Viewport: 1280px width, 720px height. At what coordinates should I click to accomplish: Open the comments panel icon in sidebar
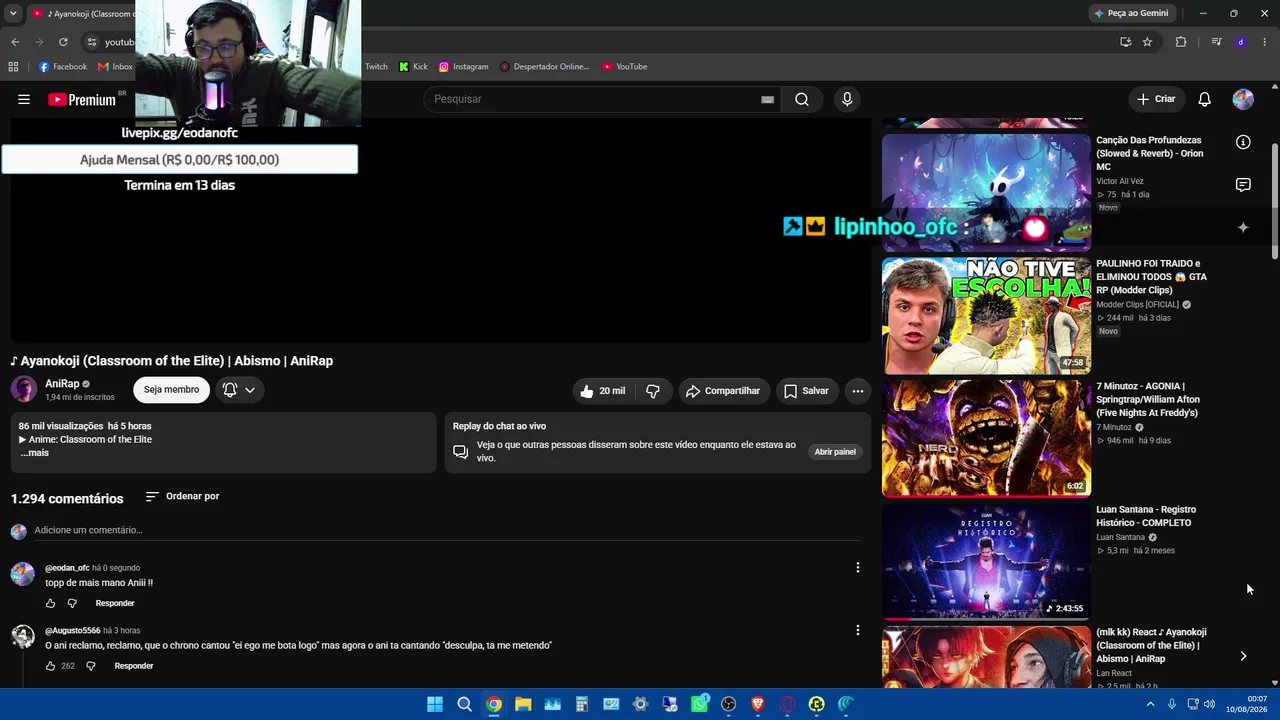coord(1243,185)
